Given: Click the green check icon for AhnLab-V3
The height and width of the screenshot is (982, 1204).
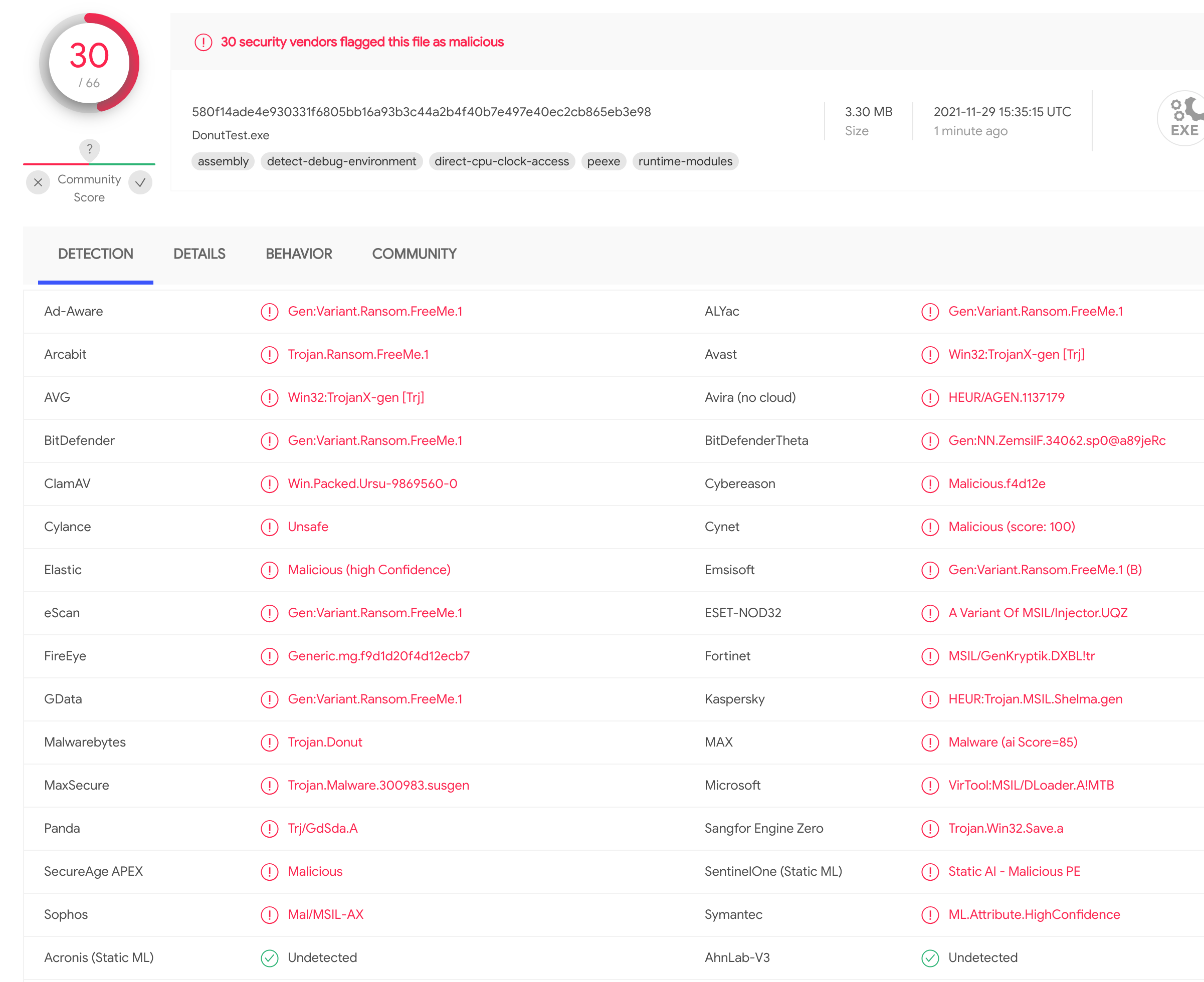Looking at the screenshot, I should [x=930, y=957].
